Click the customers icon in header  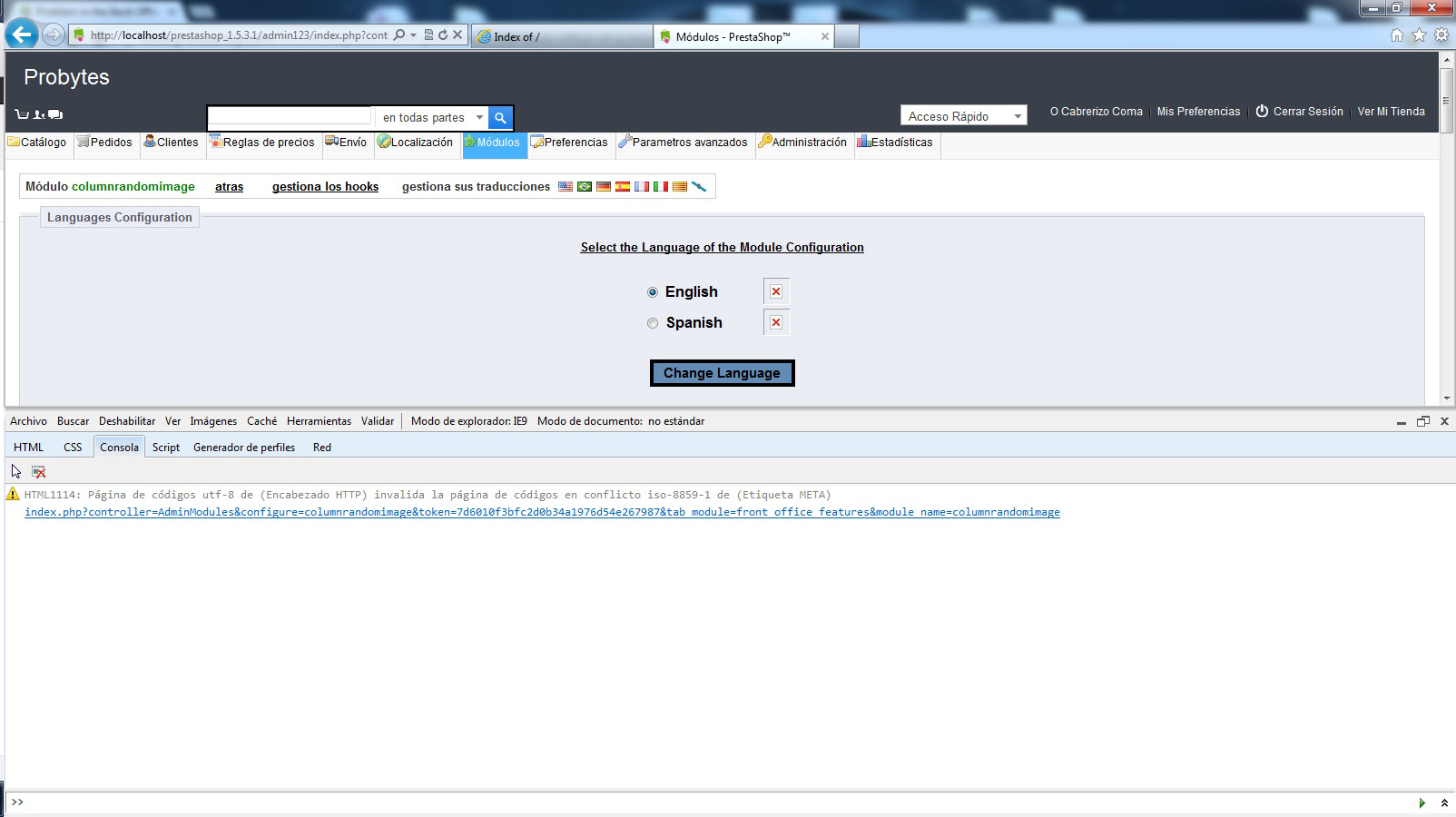pos(39,114)
